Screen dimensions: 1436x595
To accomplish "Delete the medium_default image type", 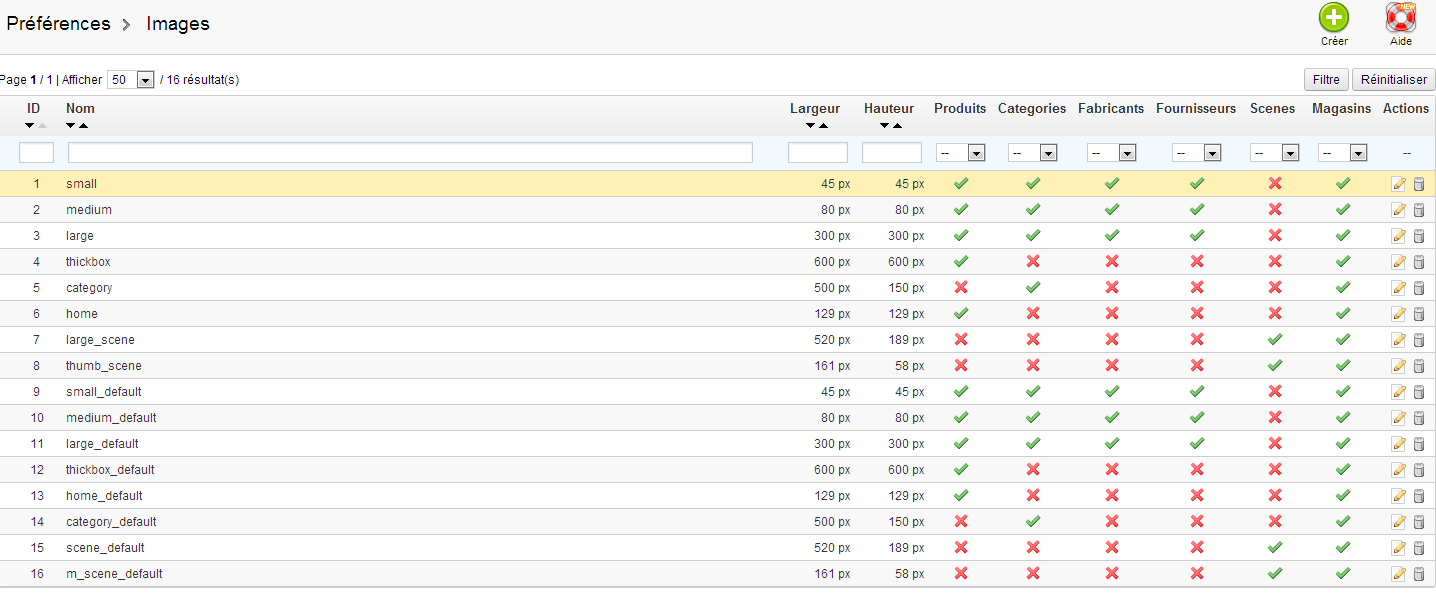I will [x=1418, y=418].
